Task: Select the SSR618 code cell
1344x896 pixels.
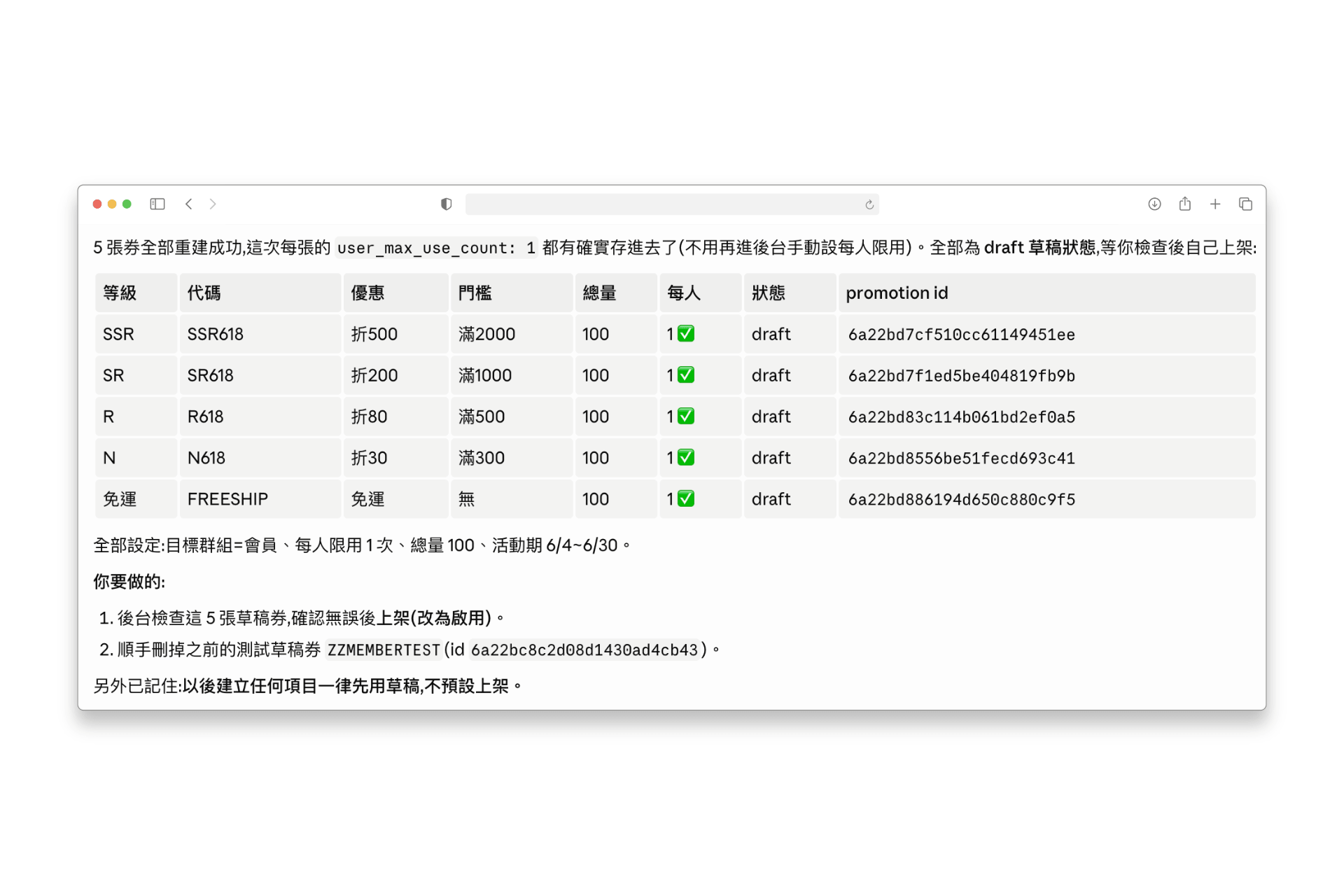Action: [x=260, y=334]
